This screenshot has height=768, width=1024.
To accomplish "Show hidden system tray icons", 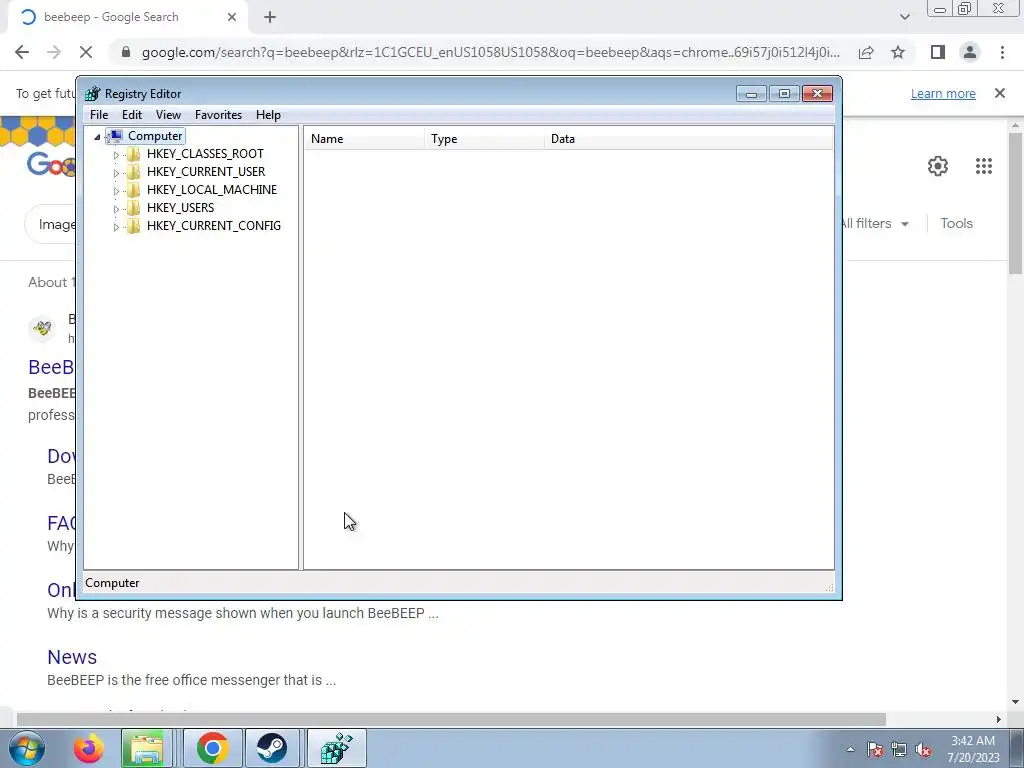I will (x=850, y=750).
